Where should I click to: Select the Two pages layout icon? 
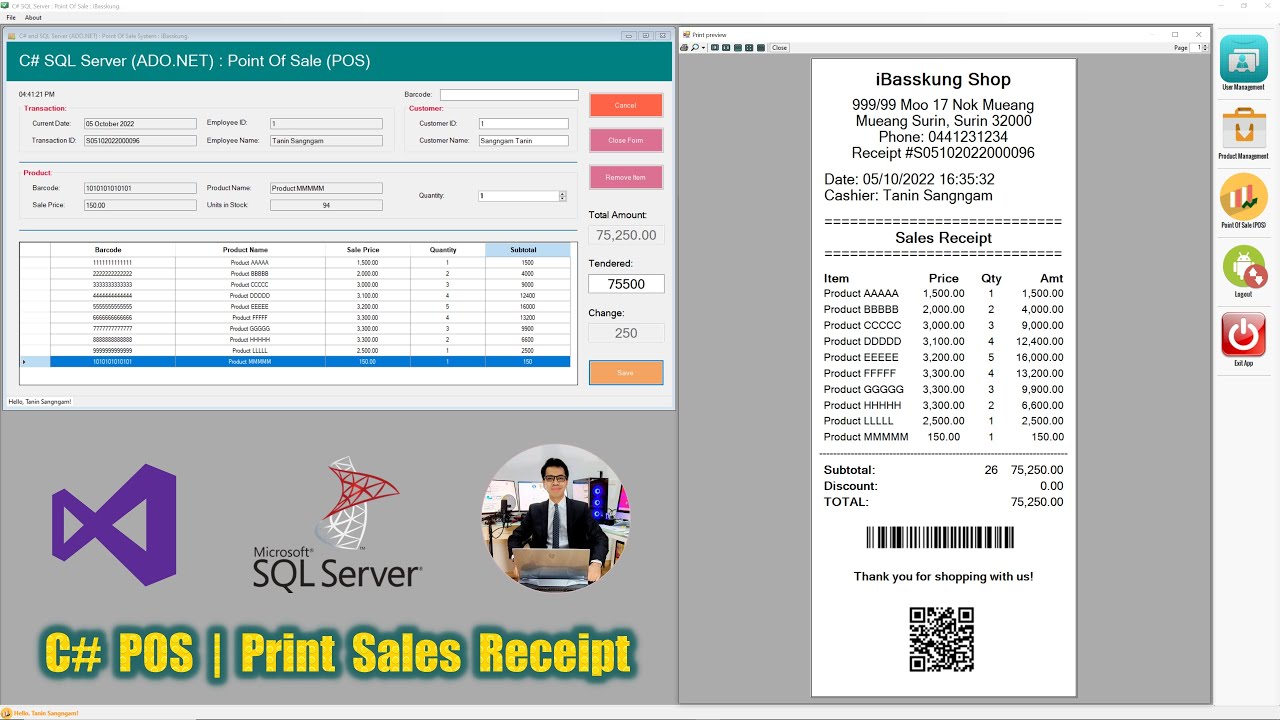point(726,47)
